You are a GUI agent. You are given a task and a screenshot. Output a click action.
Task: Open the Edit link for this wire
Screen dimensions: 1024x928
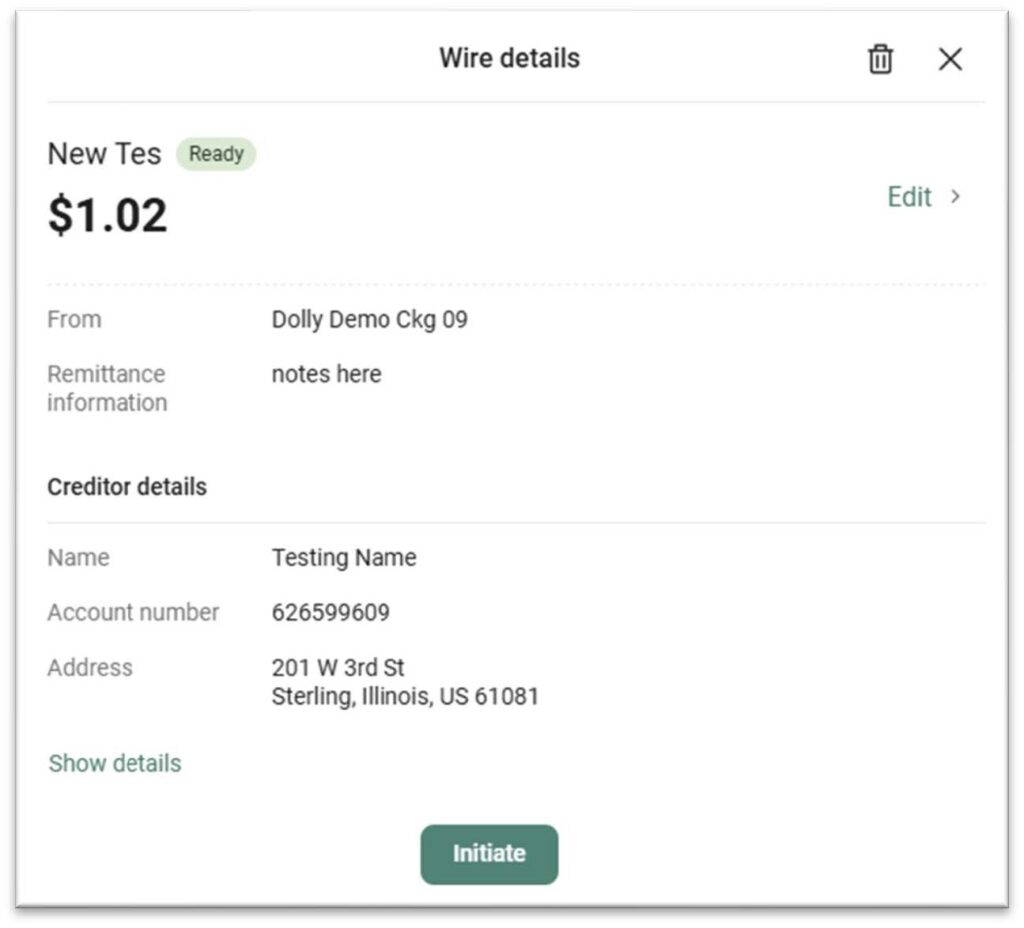tap(909, 197)
